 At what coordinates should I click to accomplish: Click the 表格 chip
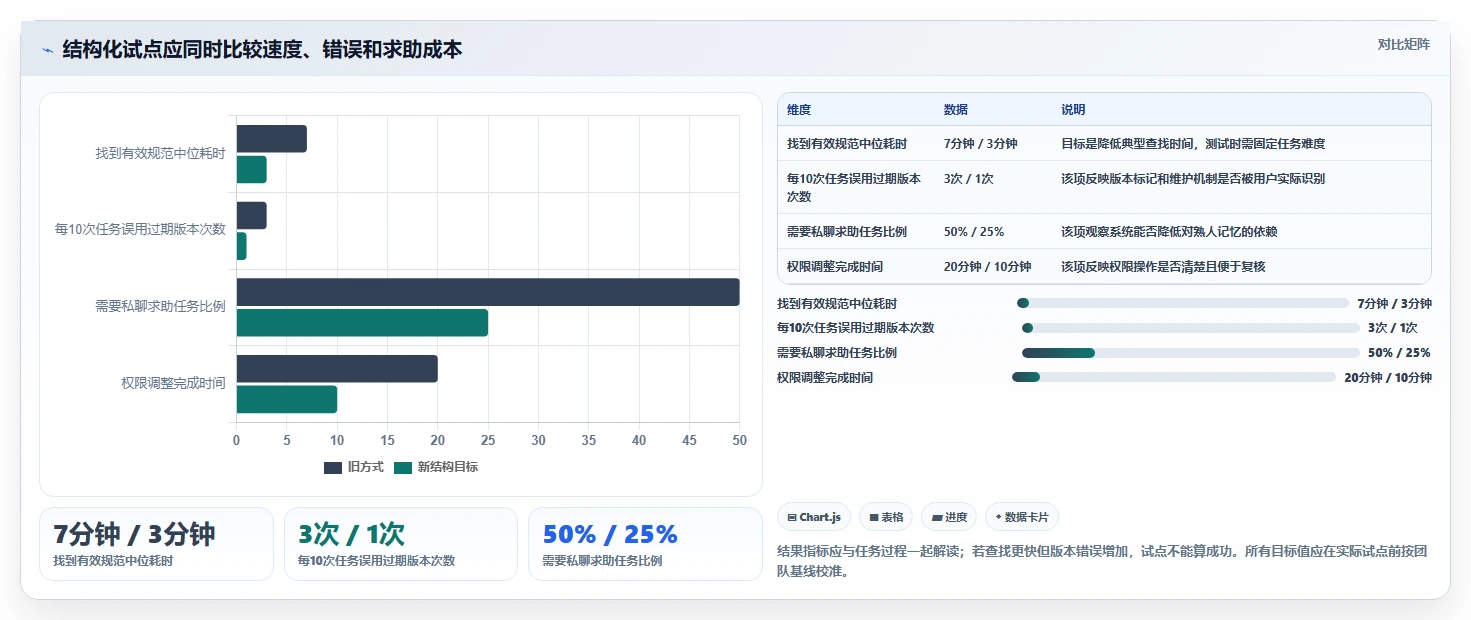[x=886, y=517]
